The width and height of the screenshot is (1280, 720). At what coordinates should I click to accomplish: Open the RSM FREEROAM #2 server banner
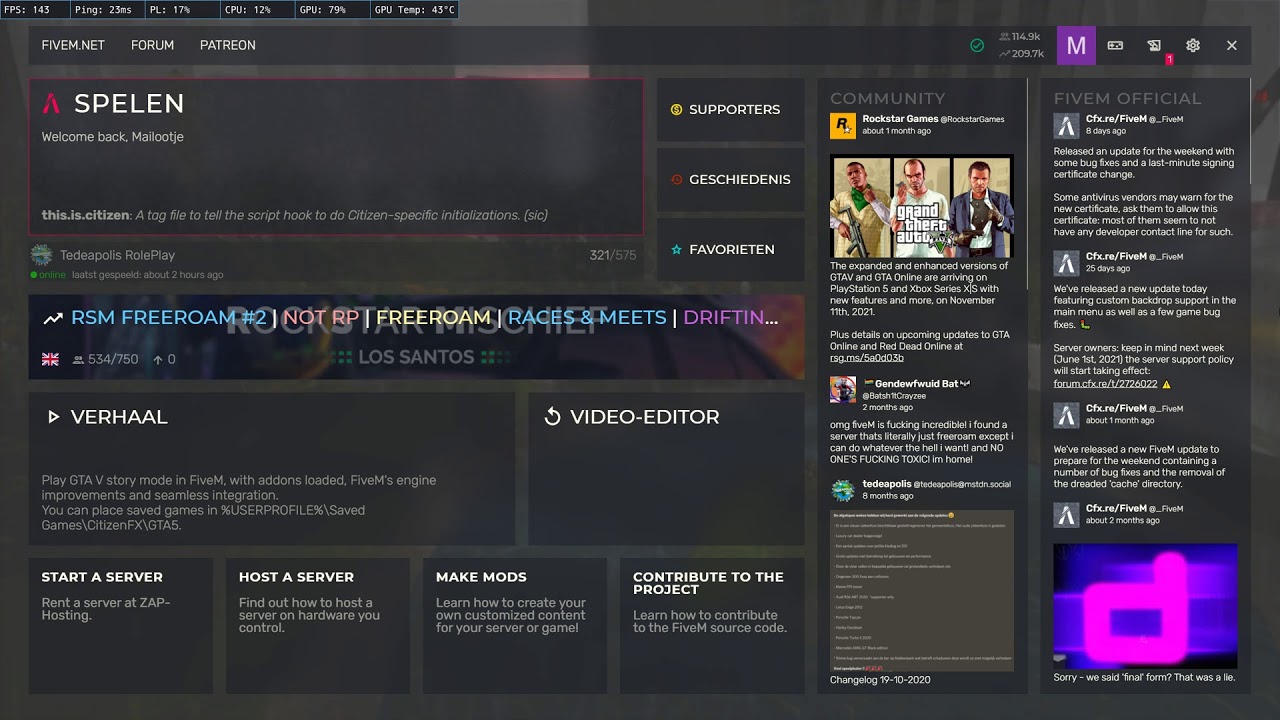coord(416,337)
